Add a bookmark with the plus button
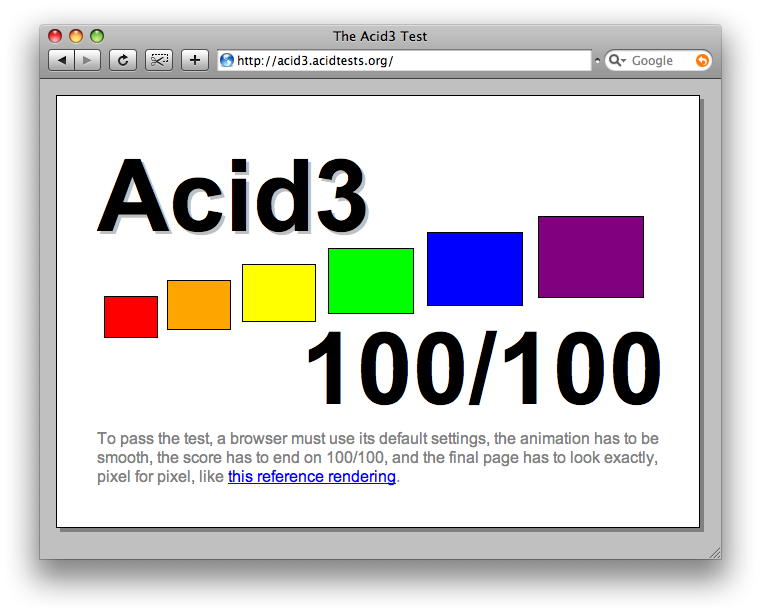This screenshot has height=614, width=761. click(195, 60)
